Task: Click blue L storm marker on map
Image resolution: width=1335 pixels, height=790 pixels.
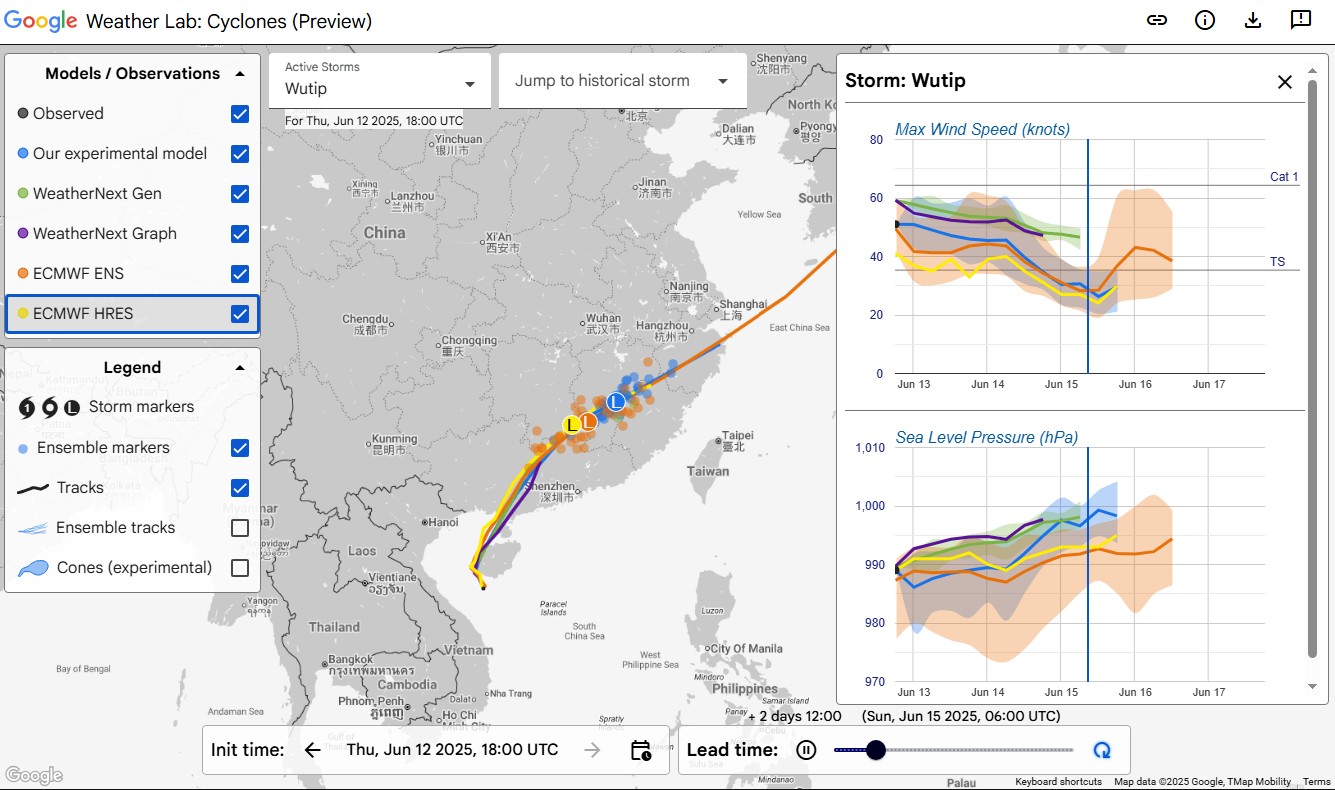Action: (616, 402)
